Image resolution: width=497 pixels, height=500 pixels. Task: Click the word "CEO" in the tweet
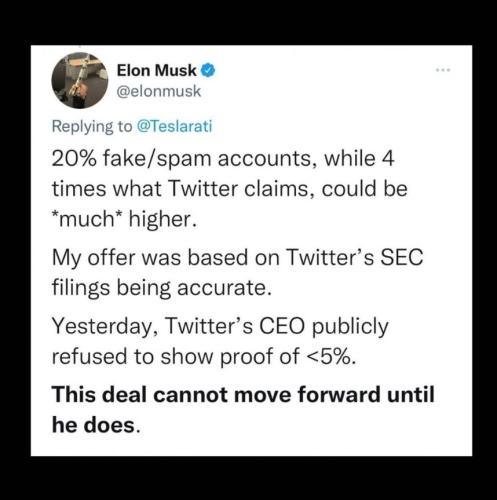282,326
